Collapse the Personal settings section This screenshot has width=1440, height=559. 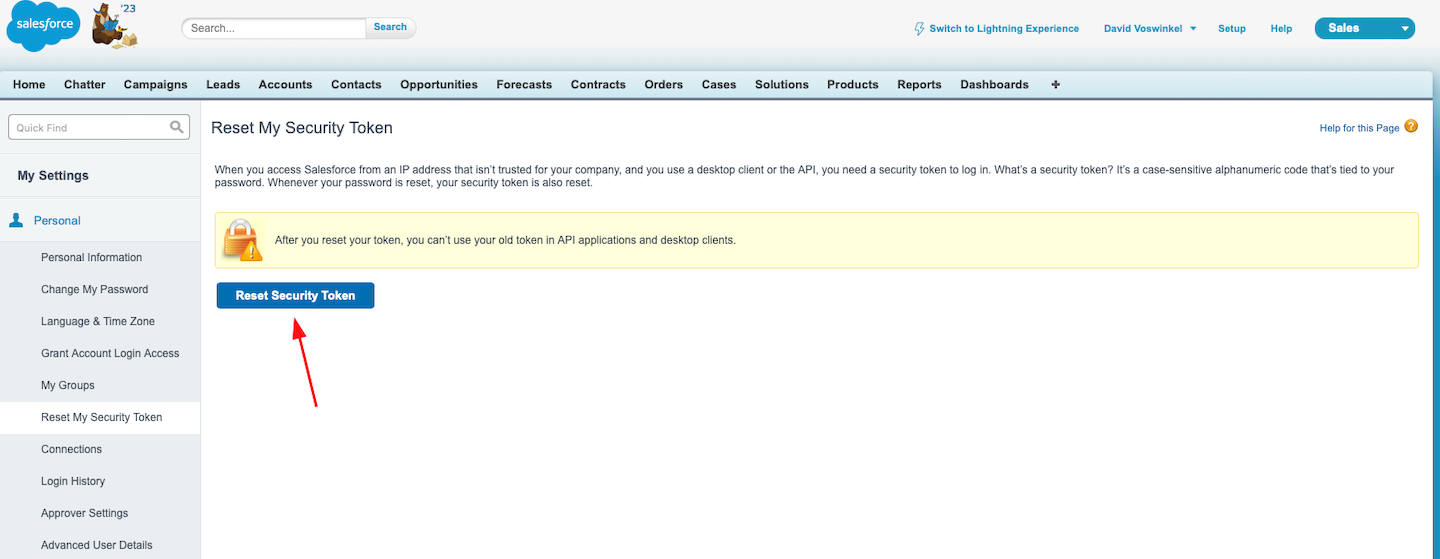(57, 220)
